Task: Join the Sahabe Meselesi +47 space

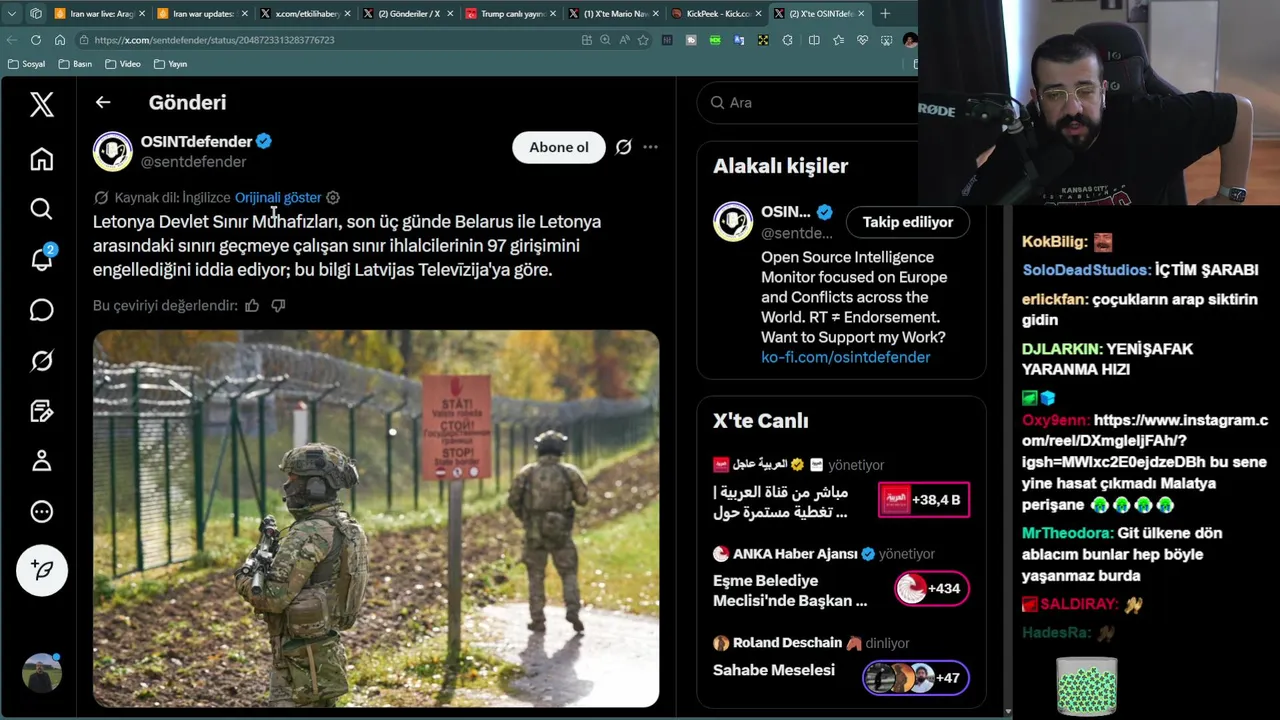Action: pyautogui.click(x=916, y=678)
